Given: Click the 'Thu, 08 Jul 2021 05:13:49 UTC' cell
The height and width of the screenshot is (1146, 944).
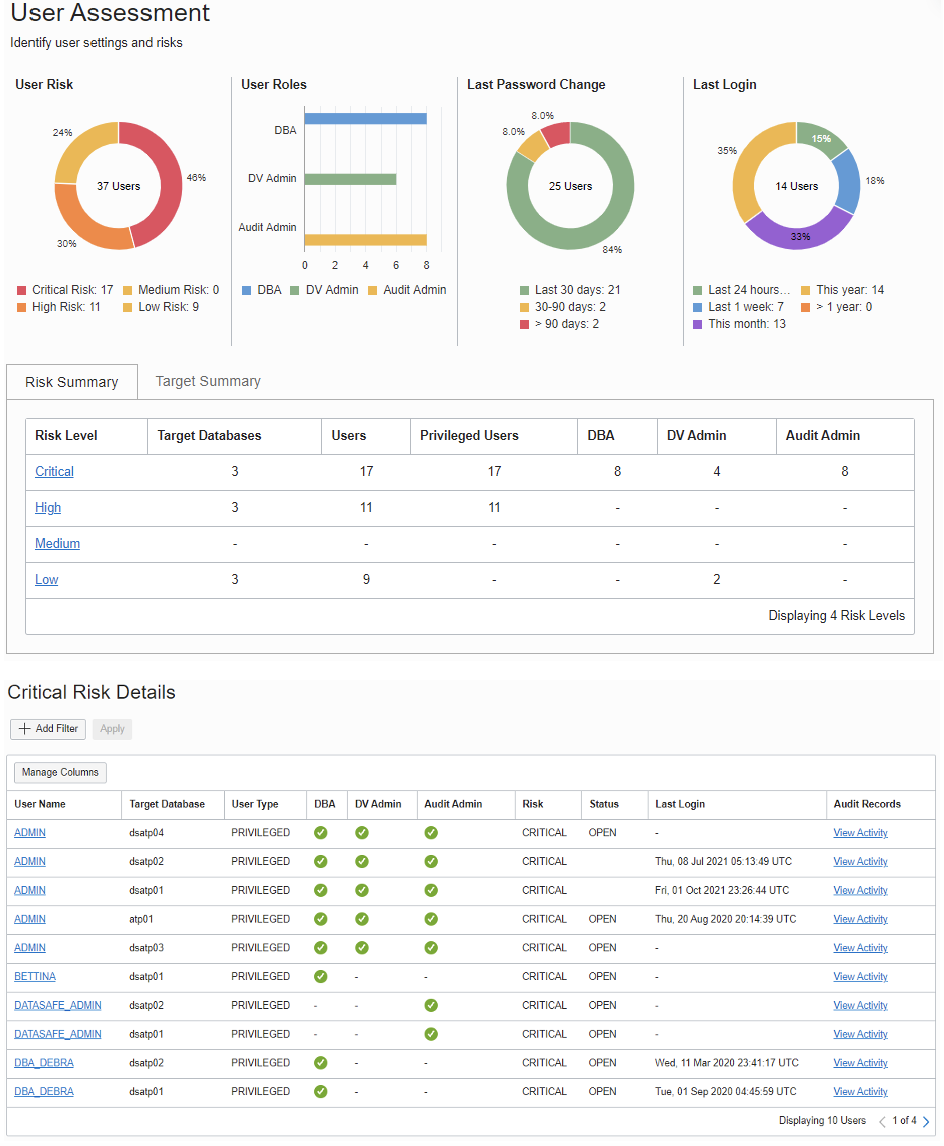Looking at the screenshot, I should tap(723, 862).
